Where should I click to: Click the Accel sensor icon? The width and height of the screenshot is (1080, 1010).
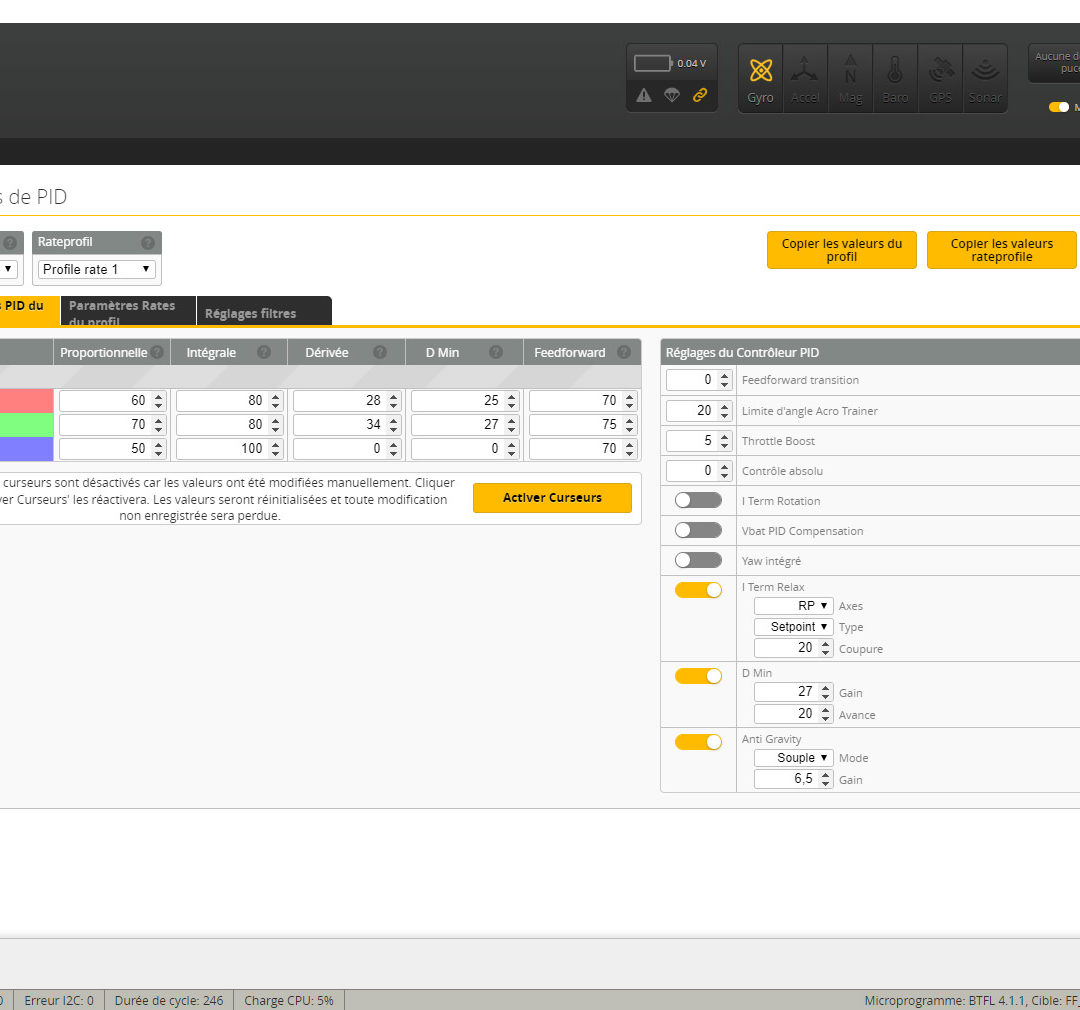[804, 79]
